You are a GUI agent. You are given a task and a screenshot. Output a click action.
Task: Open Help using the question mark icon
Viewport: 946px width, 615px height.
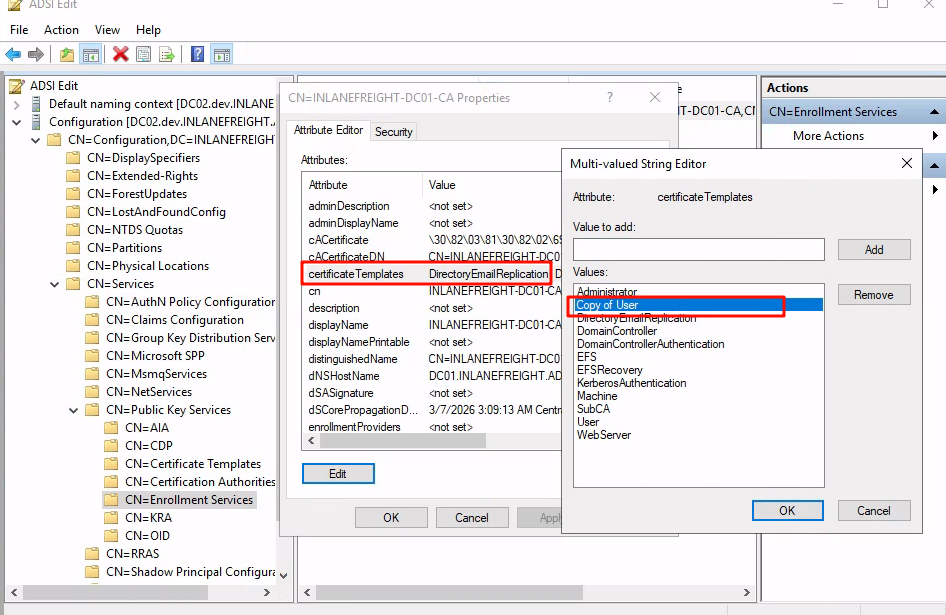tap(198, 54)
